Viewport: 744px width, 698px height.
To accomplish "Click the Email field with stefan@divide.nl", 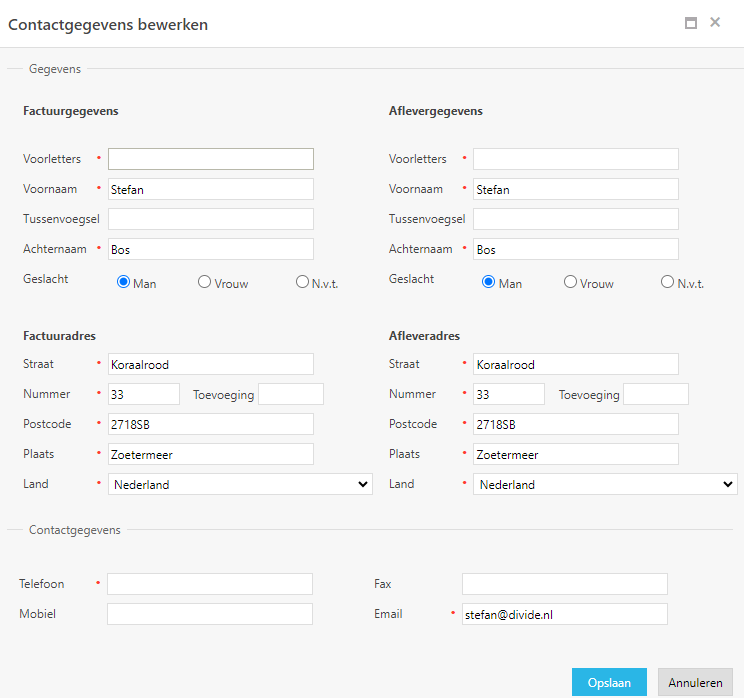I will pyautogui.click(x=565, y=614).
